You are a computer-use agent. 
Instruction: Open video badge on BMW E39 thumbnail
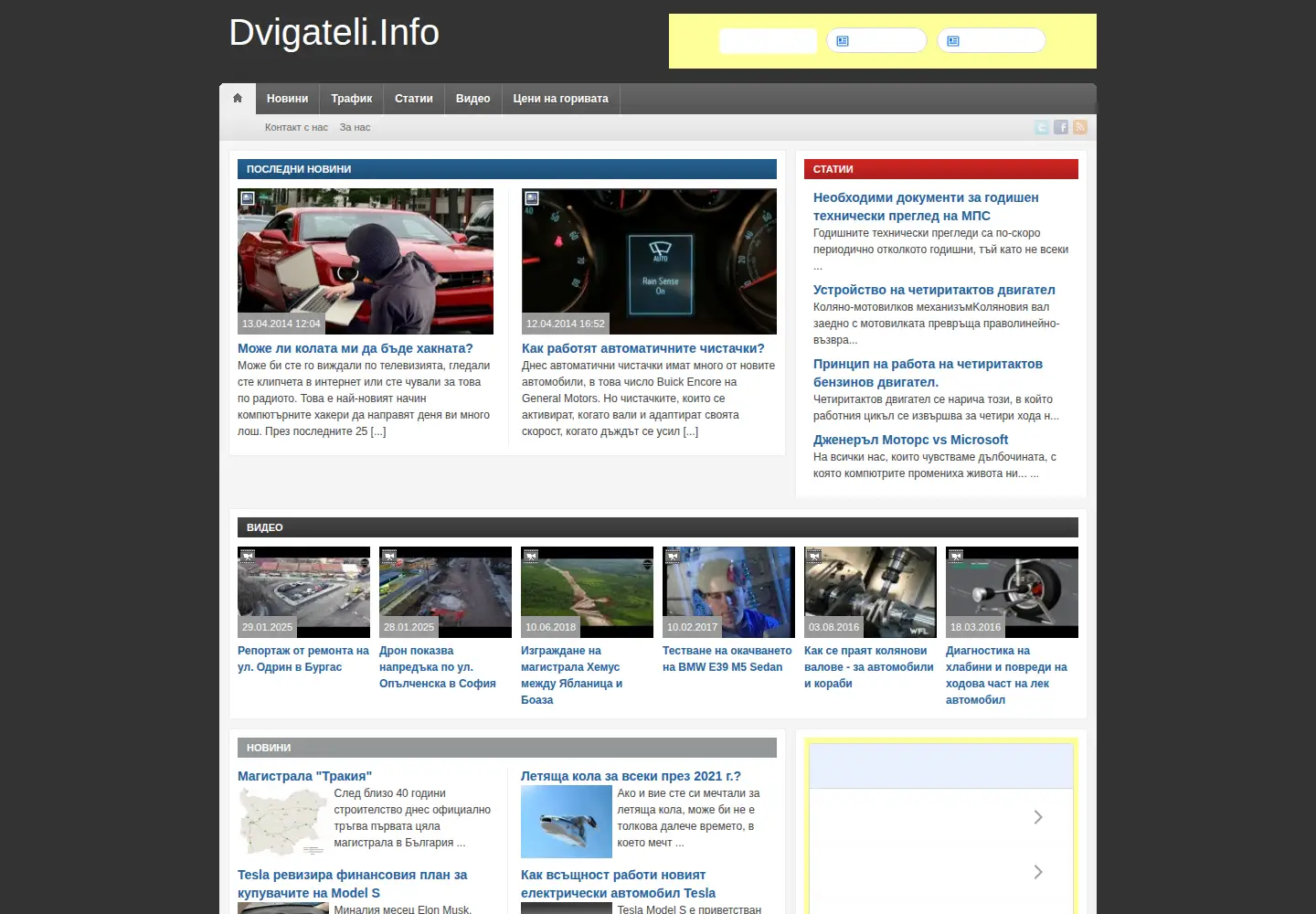coord(673,556)
